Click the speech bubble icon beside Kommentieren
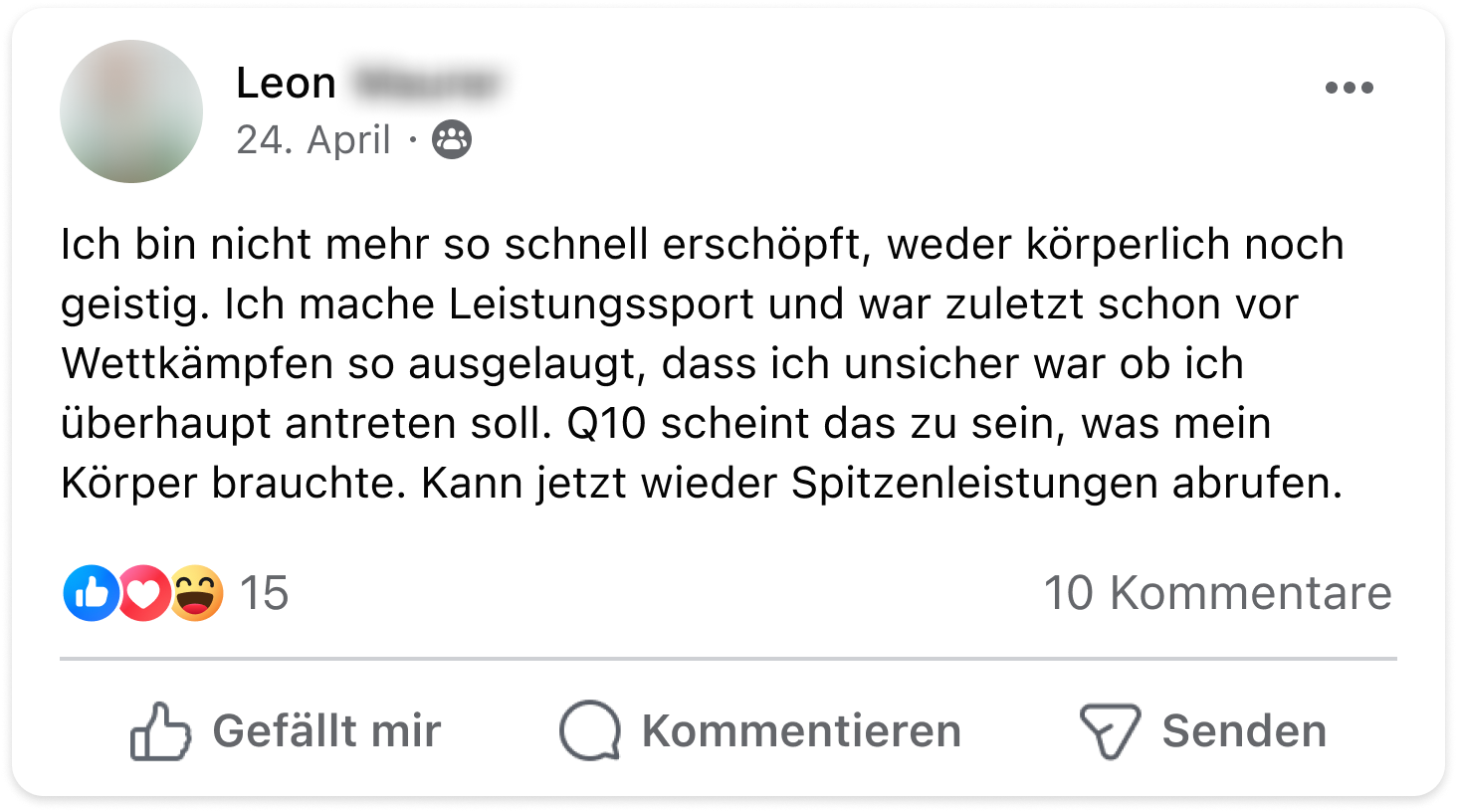This screenshot has width=1457, height=812. click(x=590, y=731)
